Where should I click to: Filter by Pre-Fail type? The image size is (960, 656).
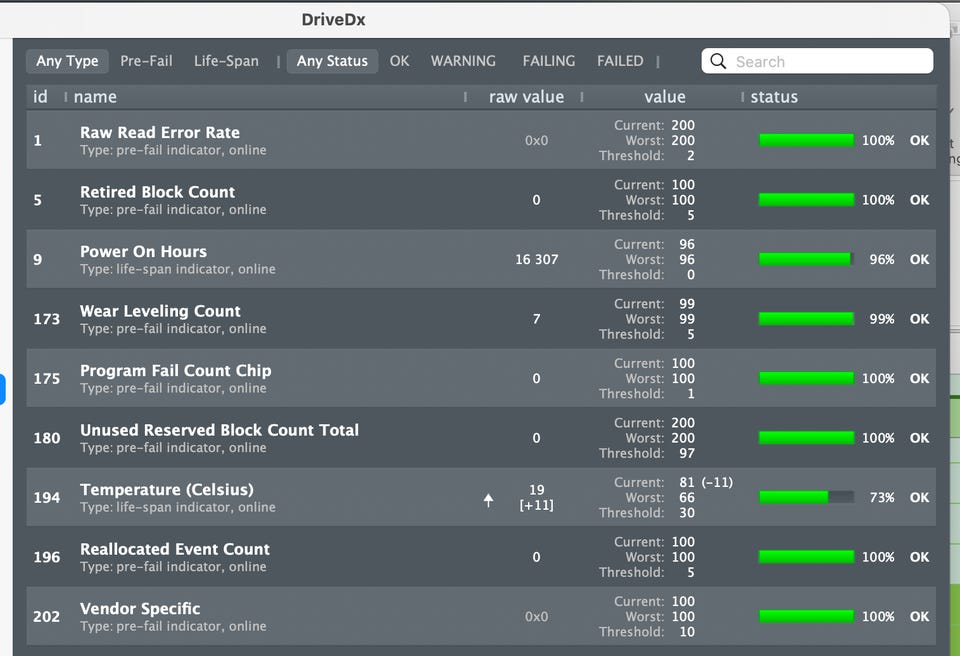(x=146, y=61)
